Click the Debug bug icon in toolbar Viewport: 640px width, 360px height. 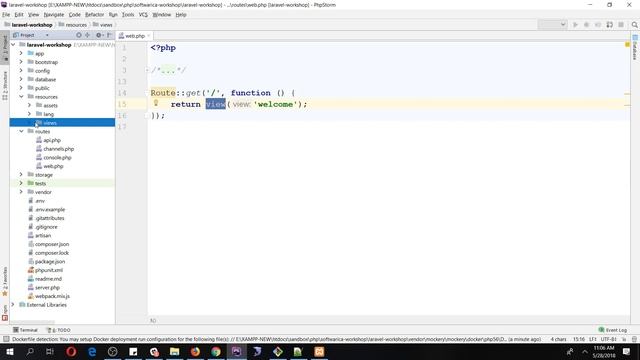tap(587, 25)
